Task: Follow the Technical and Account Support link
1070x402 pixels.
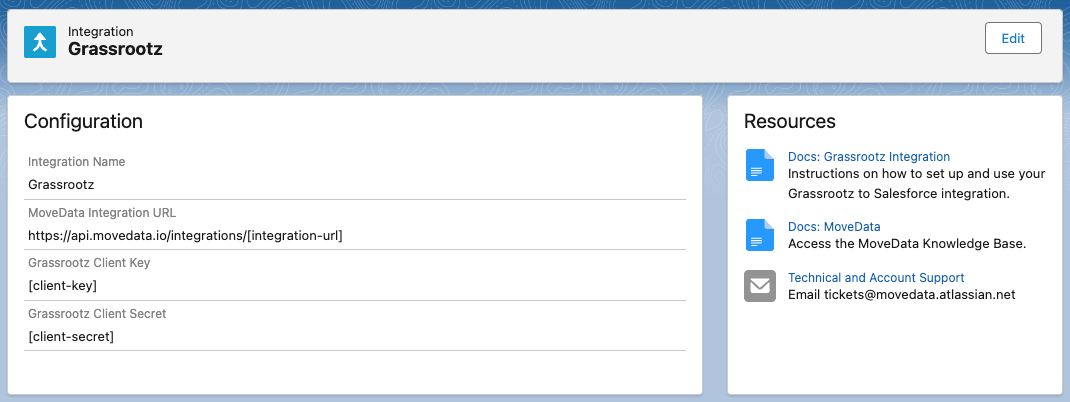Action: pyautogui.click(x=876, y=277)
